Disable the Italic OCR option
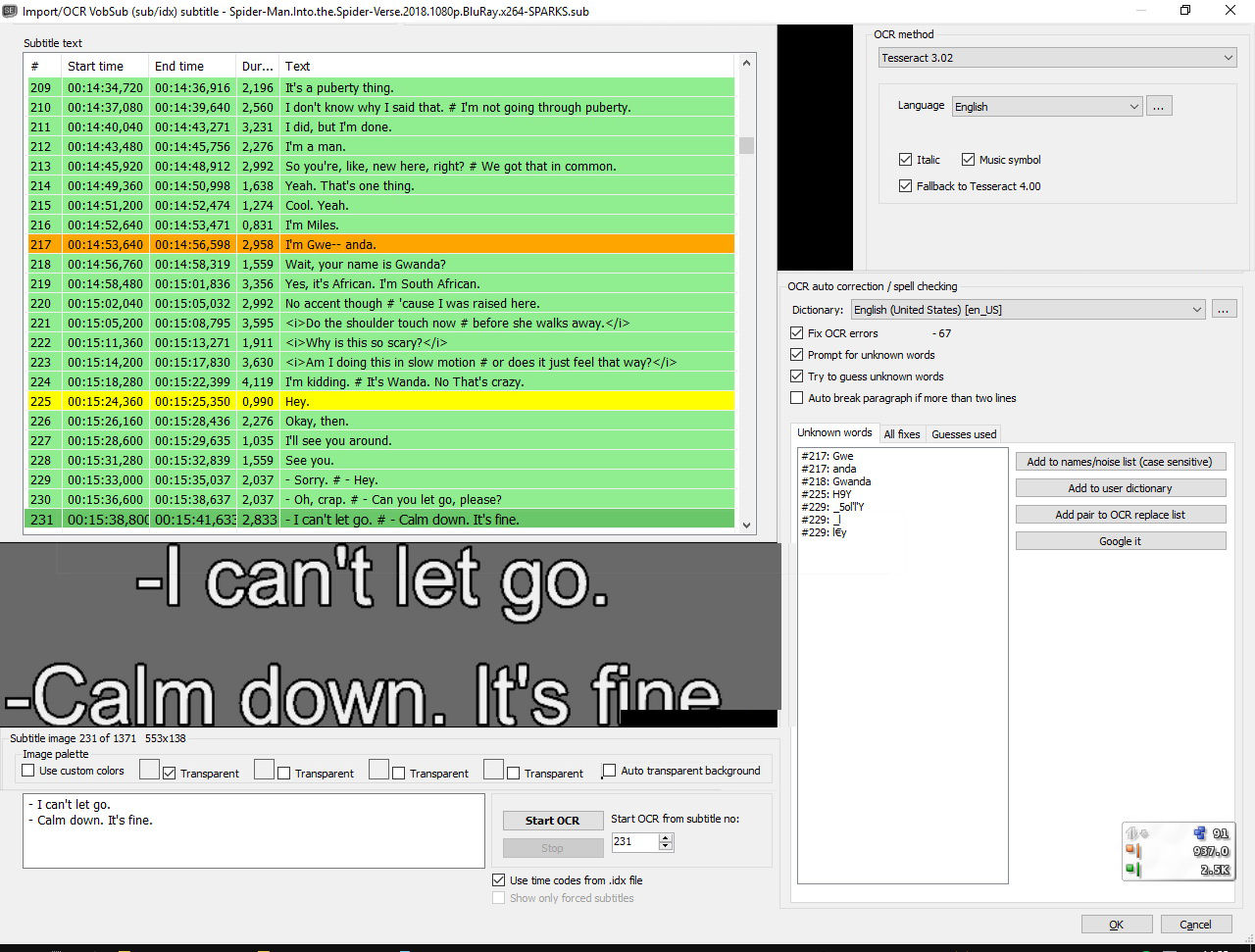Screen dimensions: 1255x952 point(905,159)
